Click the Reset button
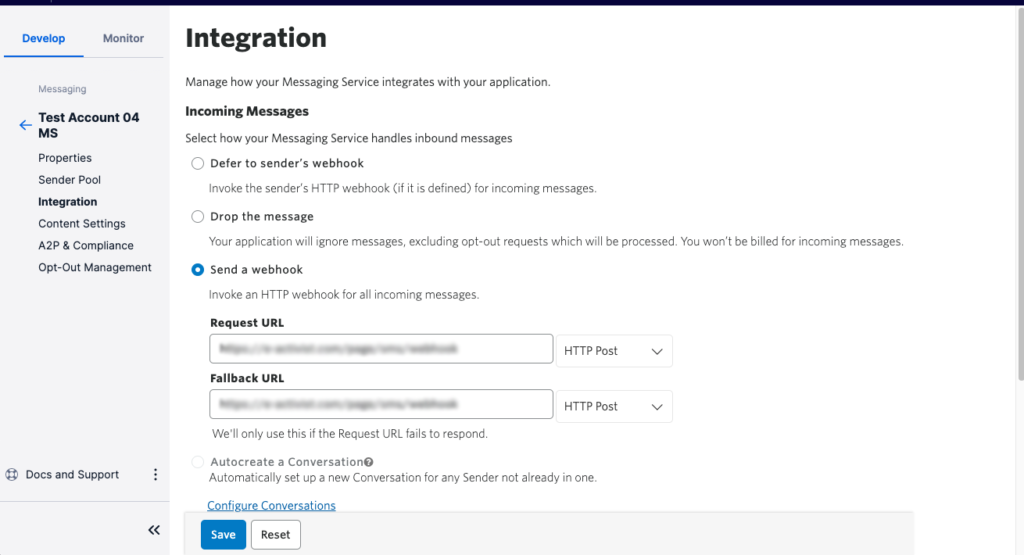Screen dimensions: 1024x555 (x=275, y=535)
